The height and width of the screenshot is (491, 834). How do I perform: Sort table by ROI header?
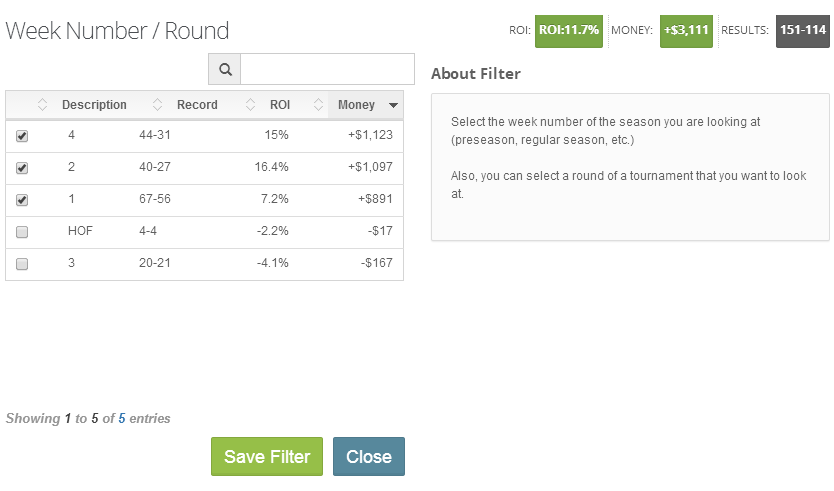280,105
